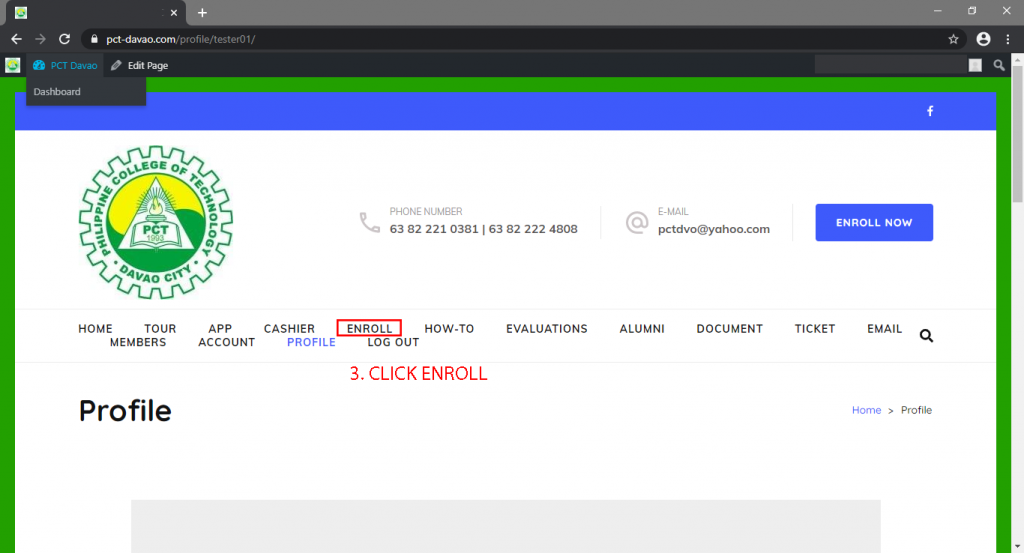Click the phone number 63 82 221 0381
Viewport: 1024px width, 553px height.
[434, 229]
